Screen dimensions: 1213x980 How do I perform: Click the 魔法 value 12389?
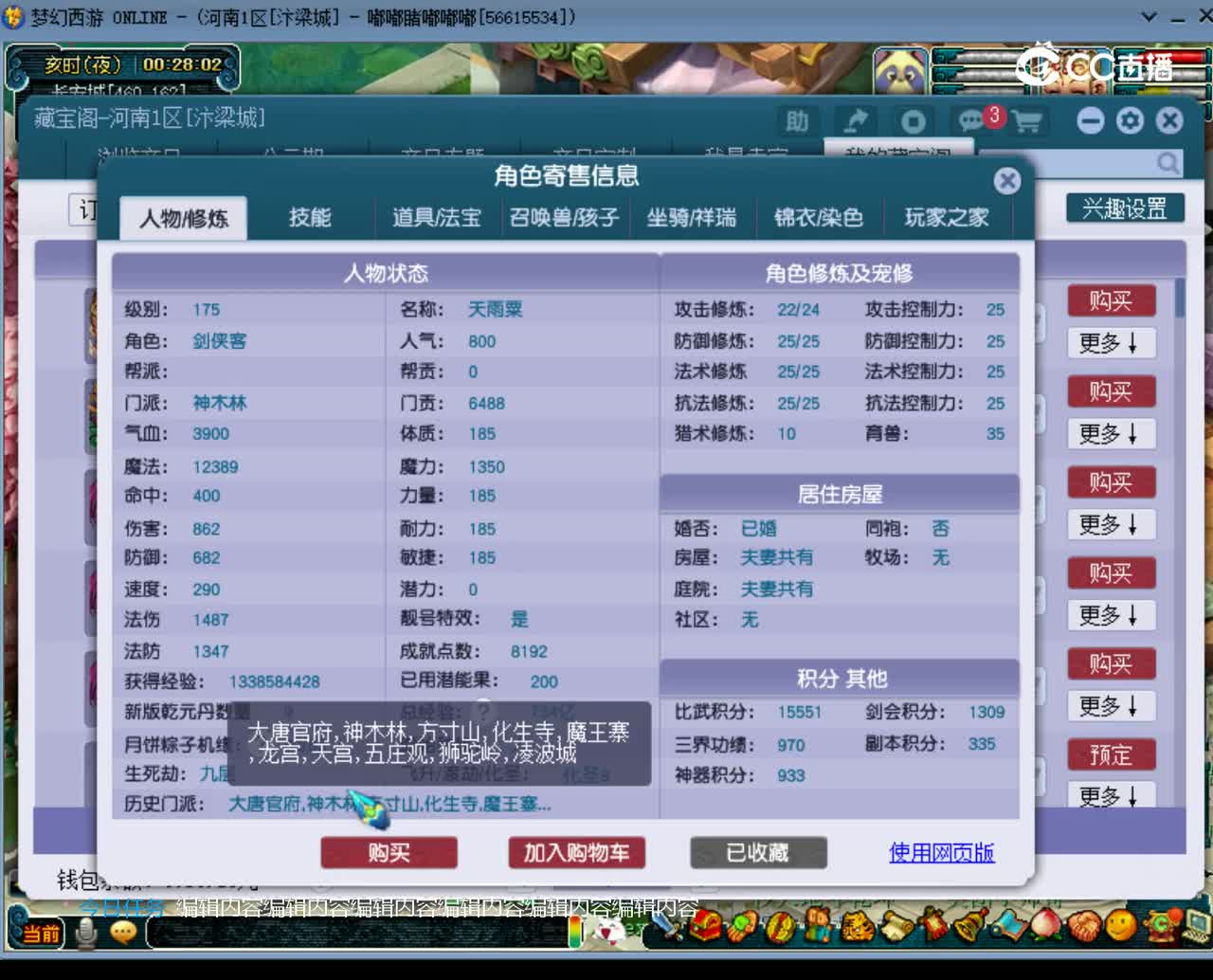tap(215, 466)
